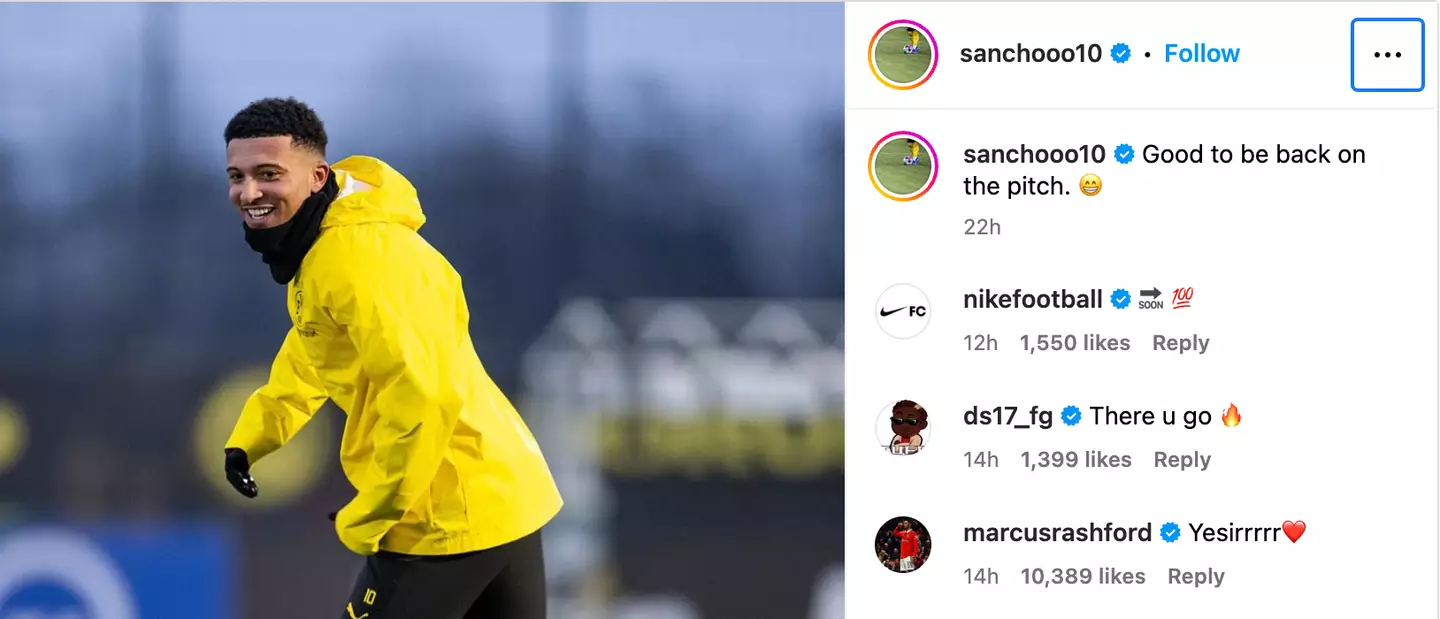Click the verified badge next to header sanchooo10
This screenshot has width=1440, height=619.
[1121, 54]
